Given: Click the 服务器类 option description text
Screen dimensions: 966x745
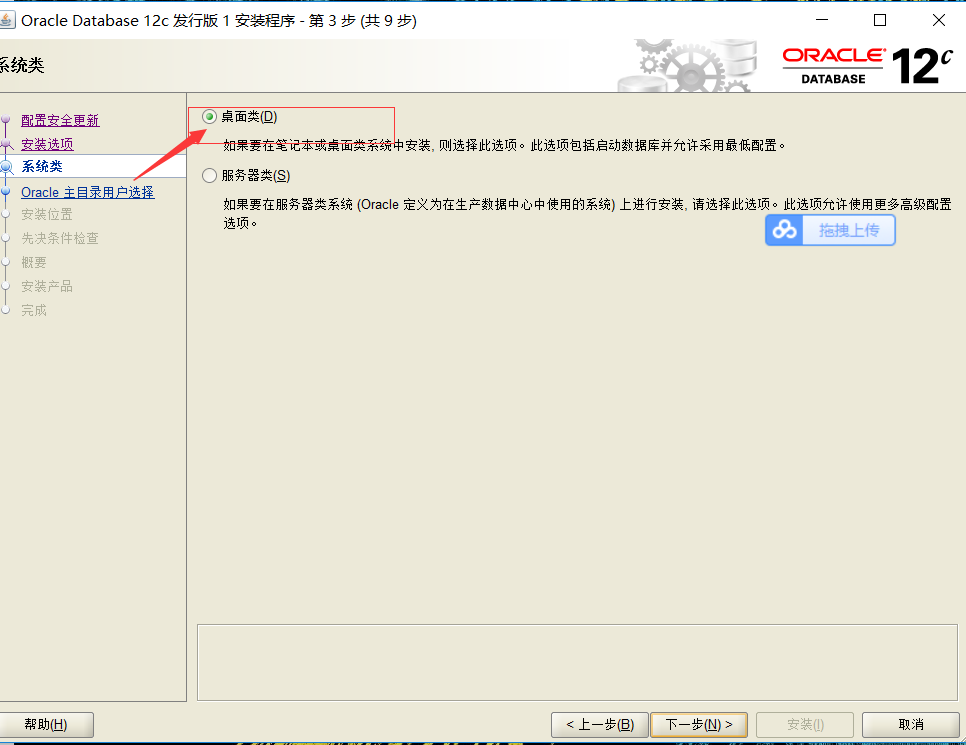Looking at the screenshot, I should coord(587,213).
